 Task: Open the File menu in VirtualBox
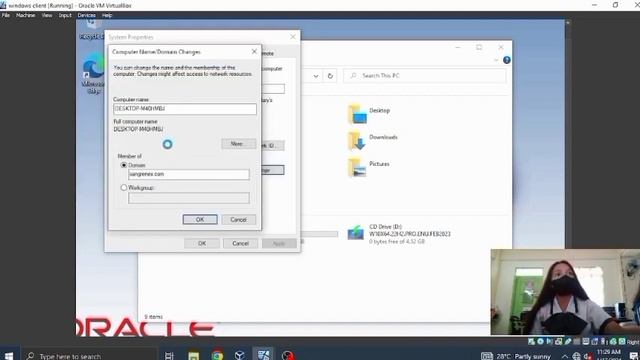pyautogui.click(x=6, y=15)
